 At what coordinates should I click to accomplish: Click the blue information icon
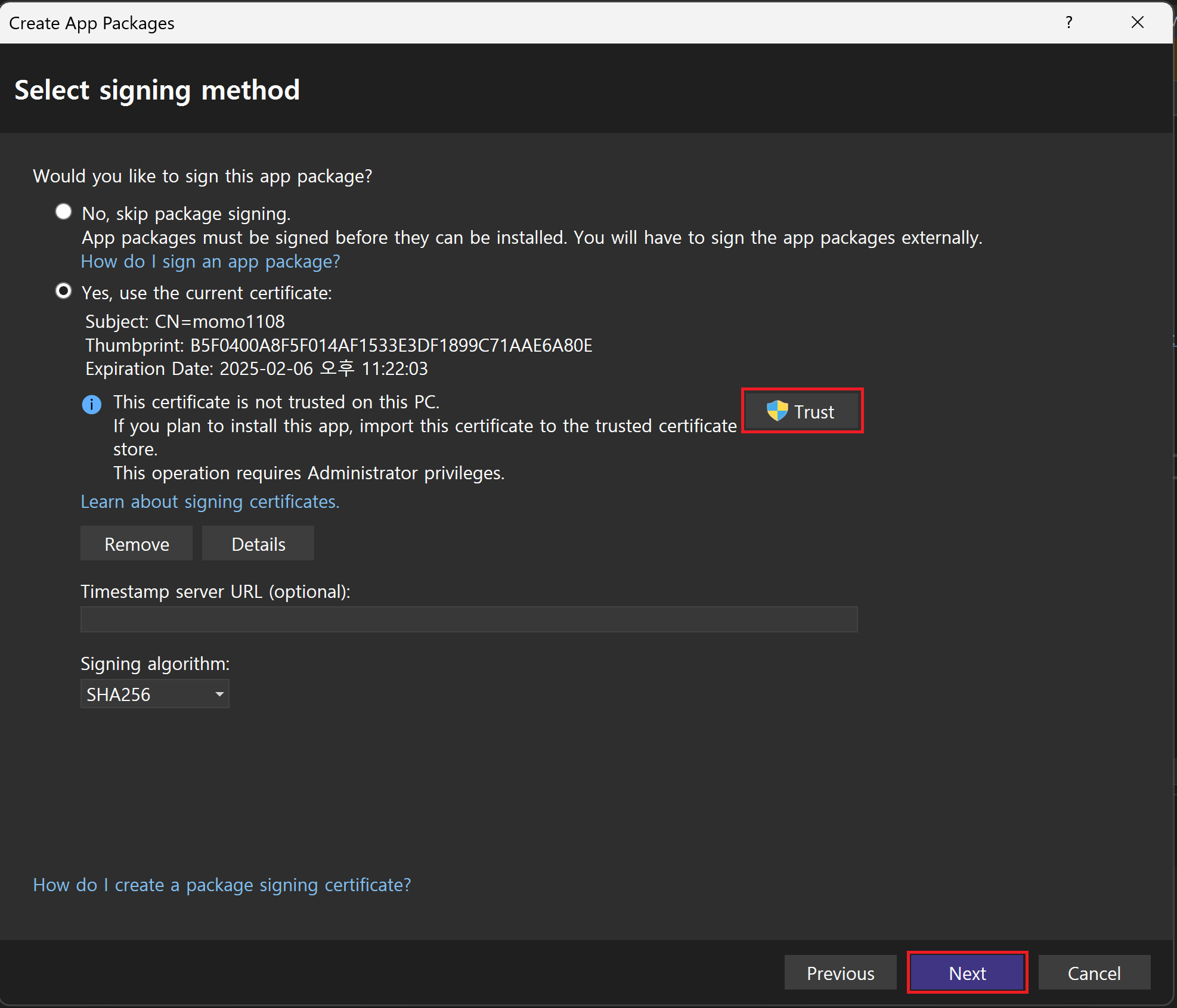coord(91,405)
